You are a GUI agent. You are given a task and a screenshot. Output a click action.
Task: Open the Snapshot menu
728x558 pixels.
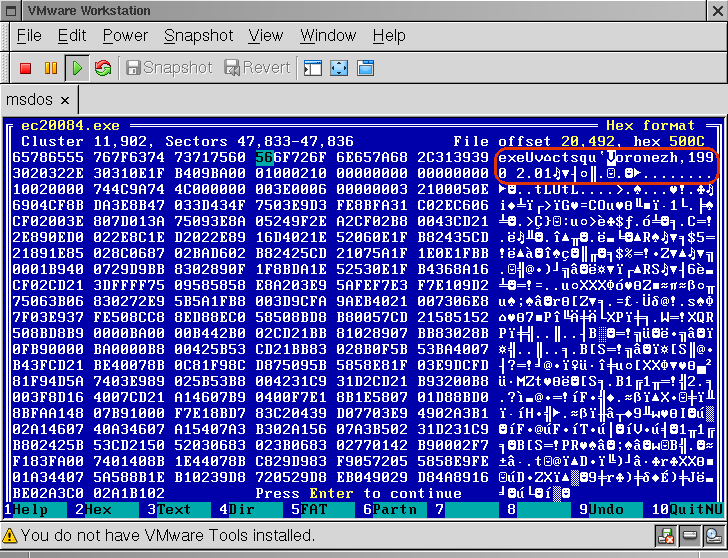(199, 36)
